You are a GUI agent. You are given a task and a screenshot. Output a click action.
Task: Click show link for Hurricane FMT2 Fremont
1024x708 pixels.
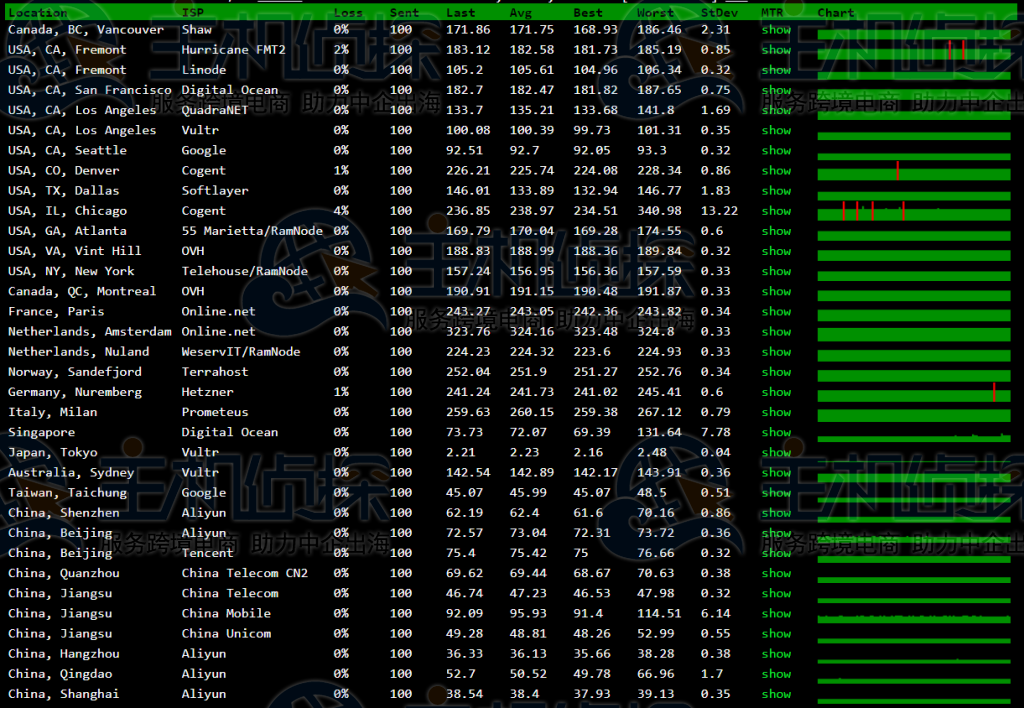pos(775,50)
